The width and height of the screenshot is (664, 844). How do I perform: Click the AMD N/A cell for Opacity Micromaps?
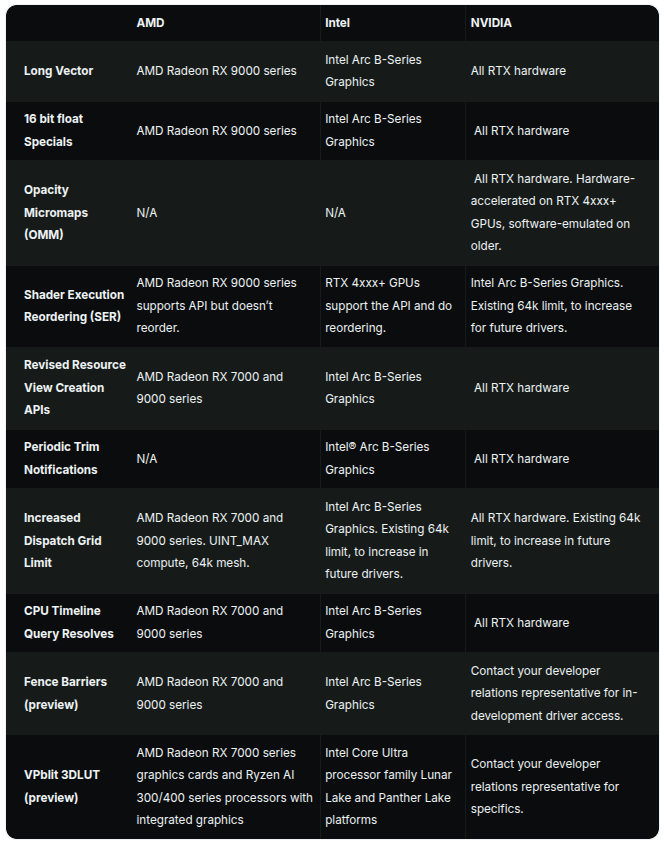147,213
